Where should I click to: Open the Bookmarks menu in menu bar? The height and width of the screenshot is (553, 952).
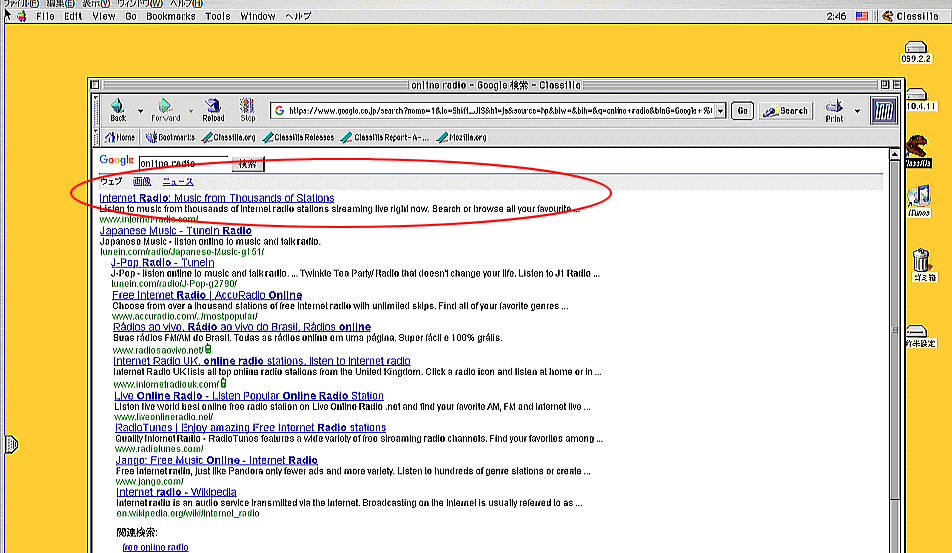coord(171,17)
